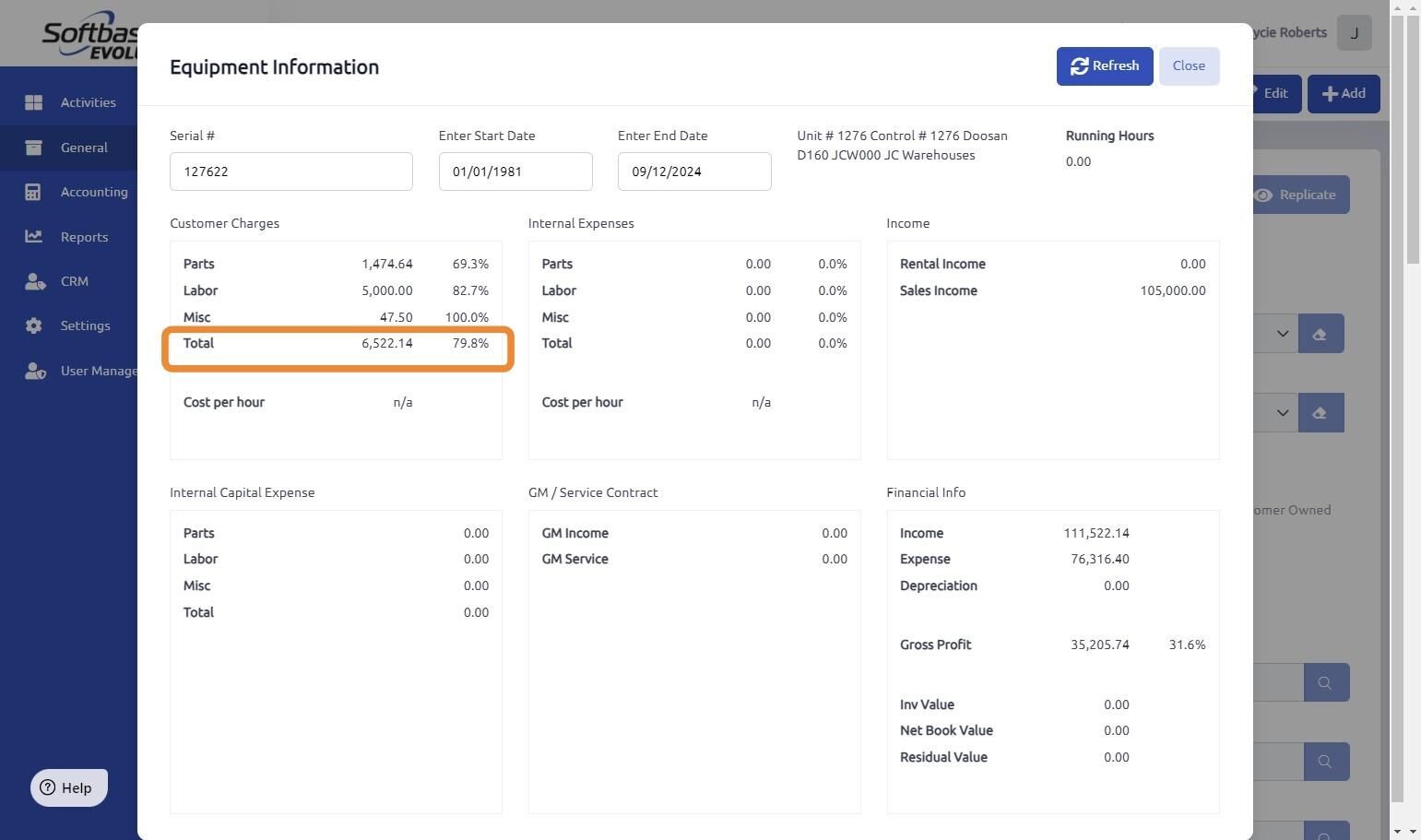1421x840 pixels.
Task: Open the Reports menu item
Action: click(x=84, y=237)
